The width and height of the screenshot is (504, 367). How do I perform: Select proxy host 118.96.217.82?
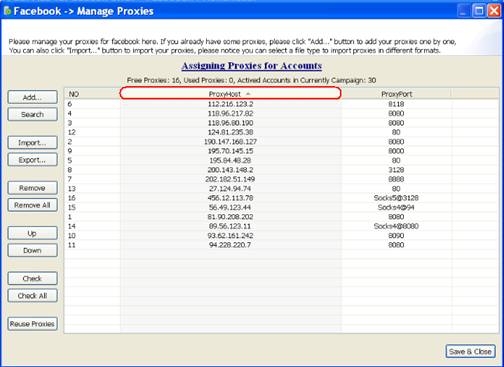point(230,113)
